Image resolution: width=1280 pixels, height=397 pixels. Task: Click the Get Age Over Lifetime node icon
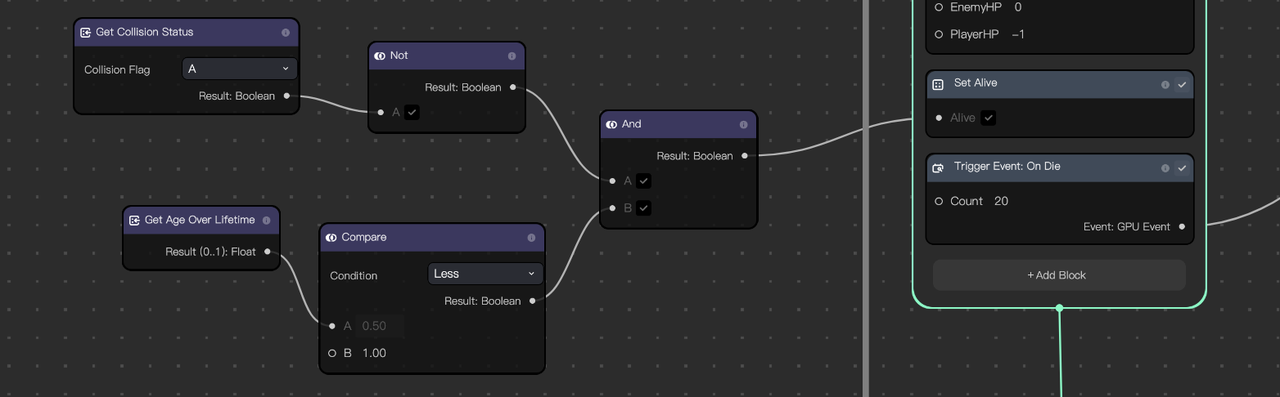pyautogui.click(x=134, y=220)
